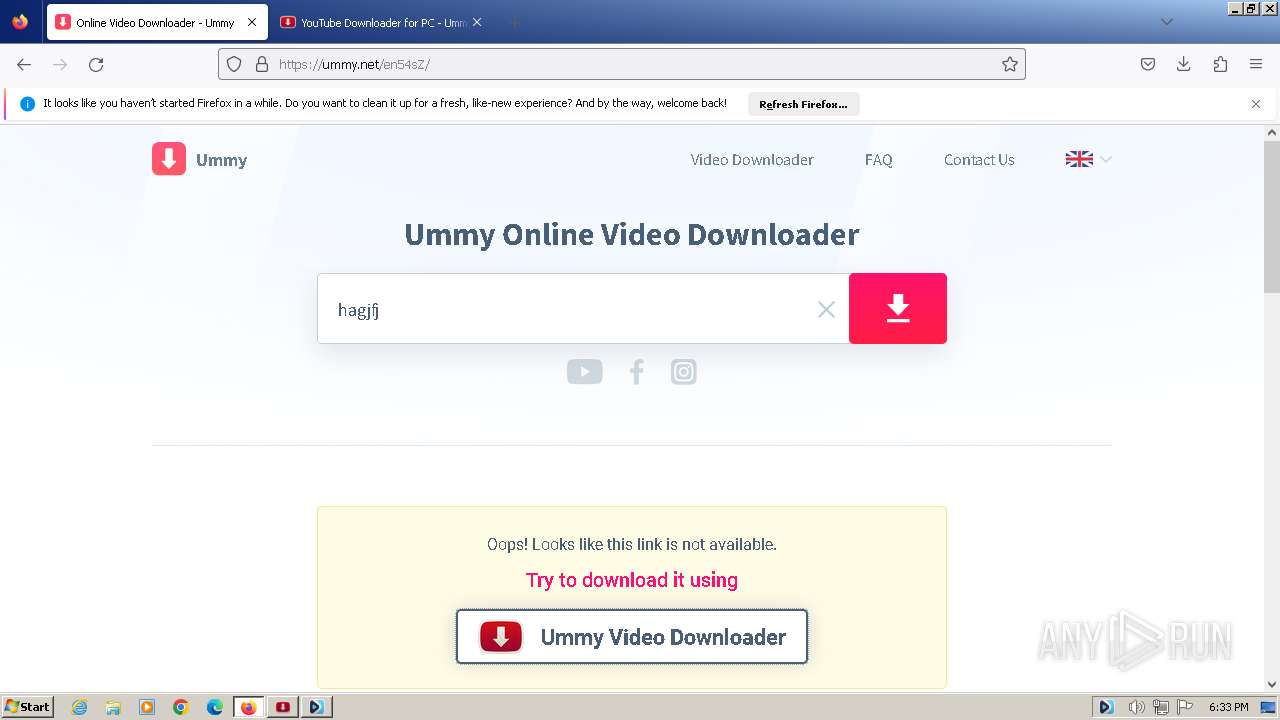Viewport: 1280px width, 720px height.
Task: Open the Video Downloader nav link
Action: point(752,160)
